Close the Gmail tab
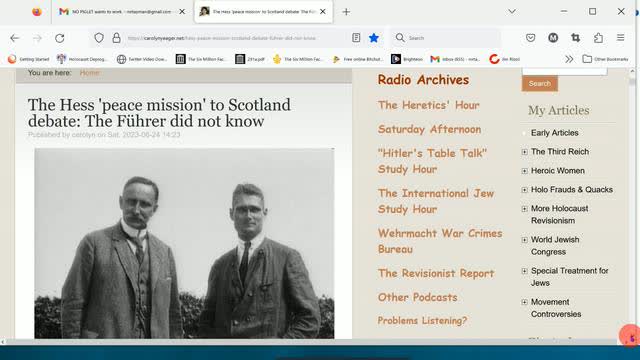 (182, 12)
